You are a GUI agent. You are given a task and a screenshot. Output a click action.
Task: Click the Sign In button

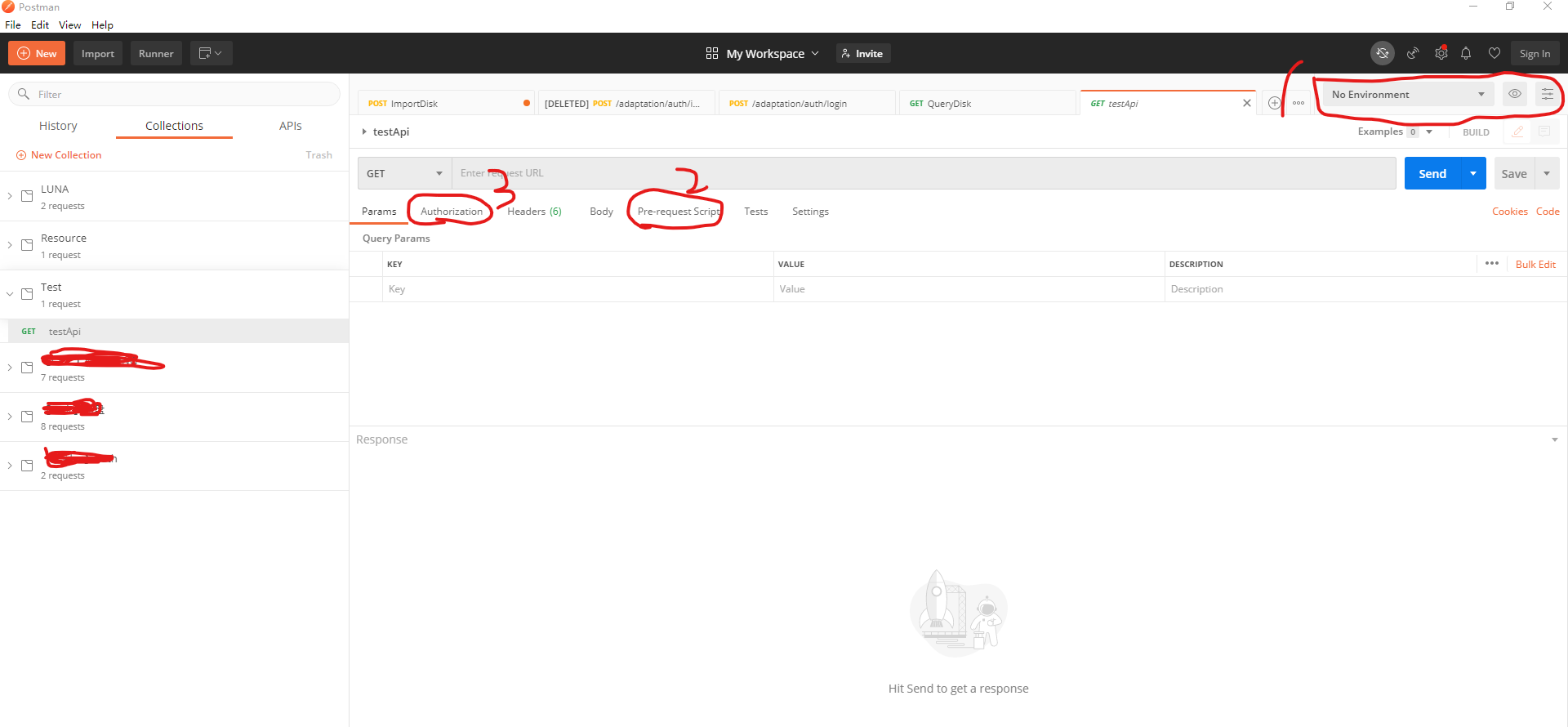(1535, 53)
